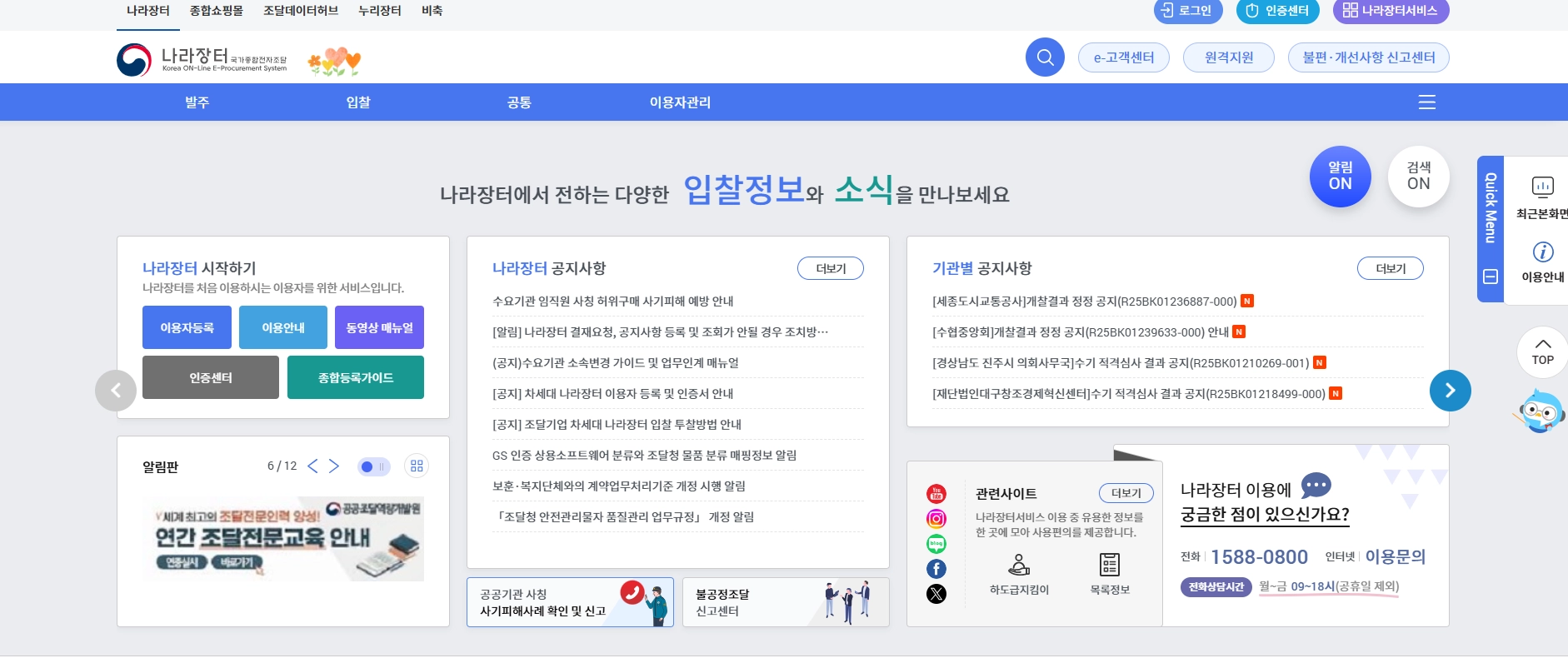Open 수협중앙회 개찰결과 정정 공지

pos(1081,332)
